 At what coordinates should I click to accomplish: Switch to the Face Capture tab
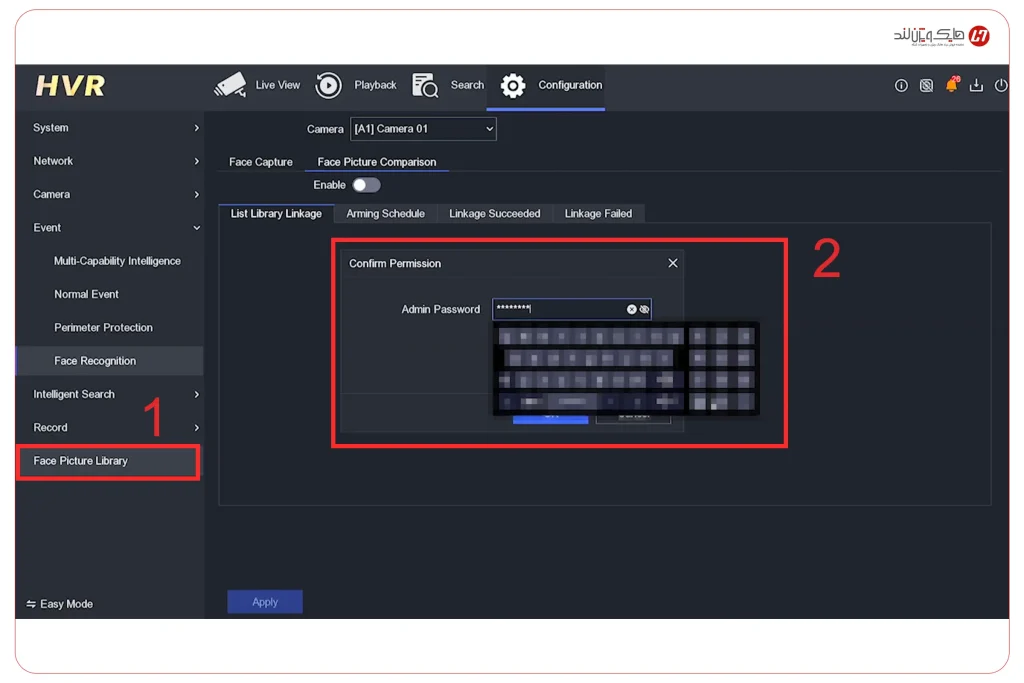click(x=261, y=162)
